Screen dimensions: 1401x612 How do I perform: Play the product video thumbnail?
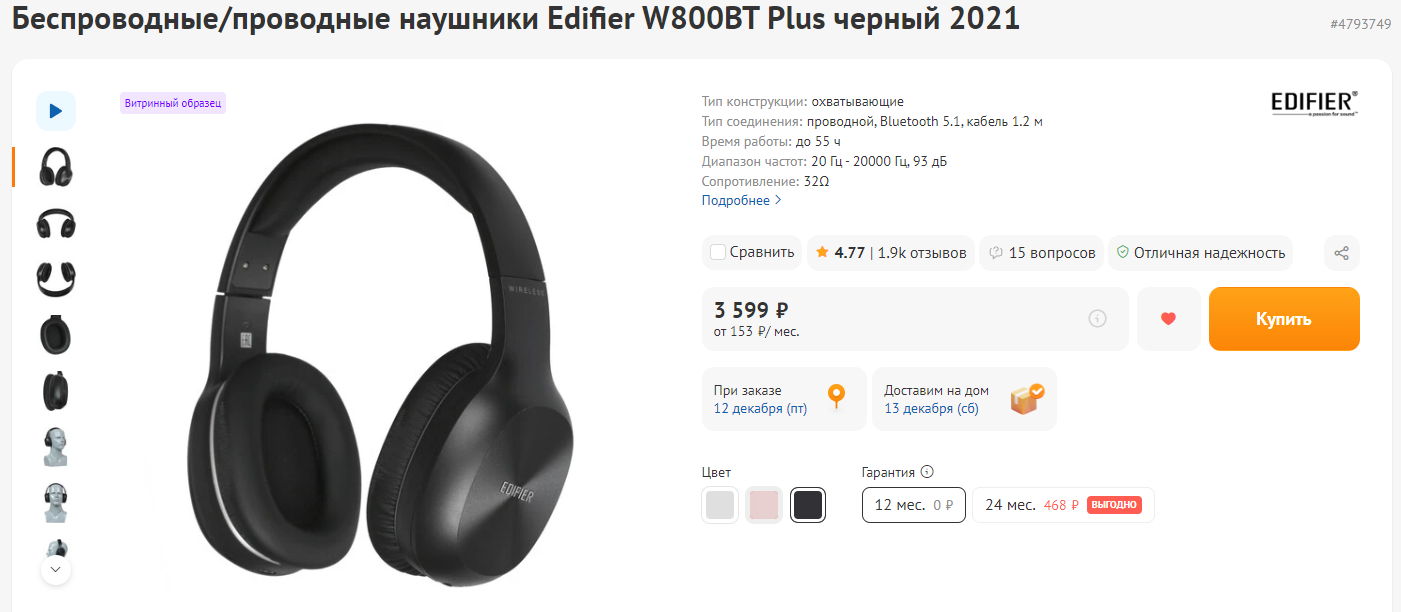click(56, 111)
